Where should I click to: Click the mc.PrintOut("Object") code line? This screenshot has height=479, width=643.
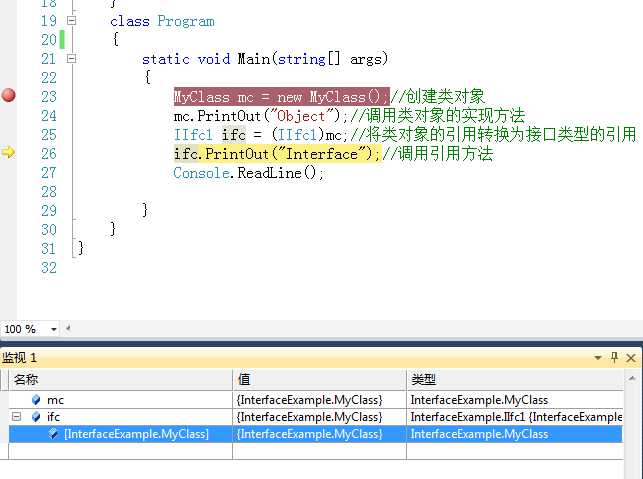coord(261,116)
